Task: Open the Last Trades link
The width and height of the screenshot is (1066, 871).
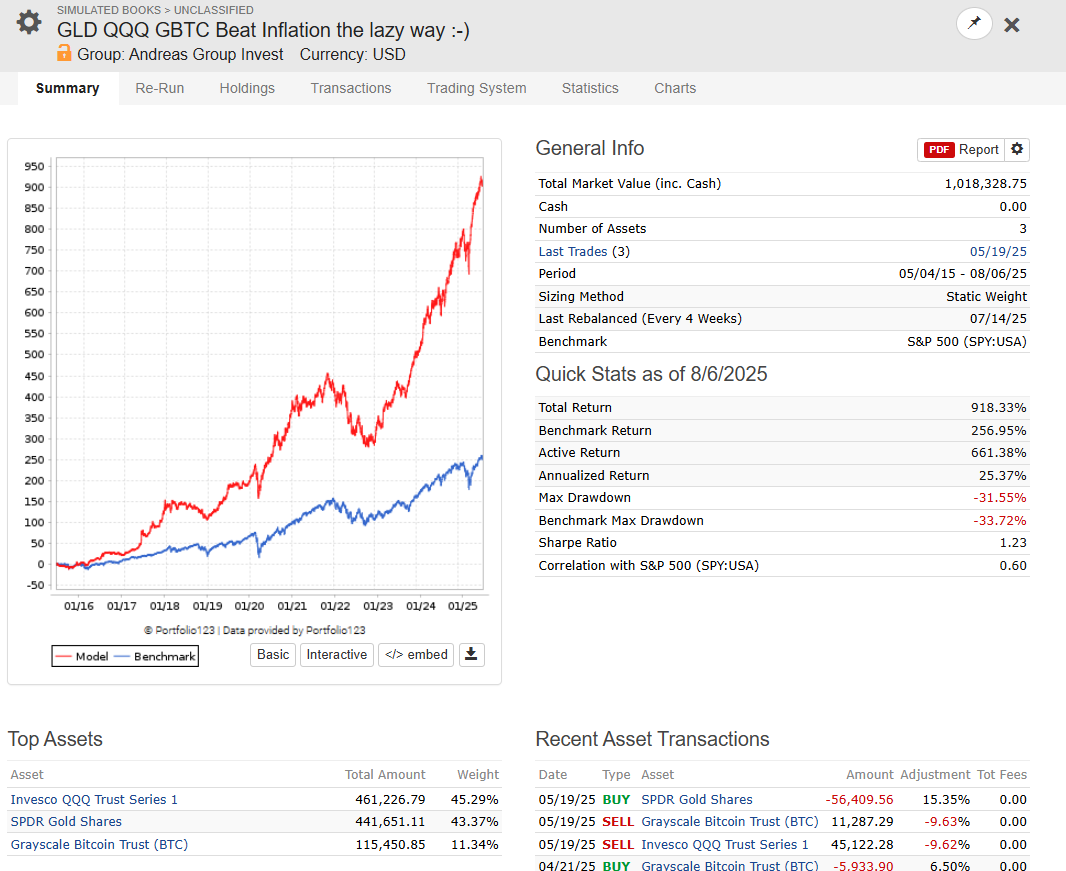Action: coord(572,252)
